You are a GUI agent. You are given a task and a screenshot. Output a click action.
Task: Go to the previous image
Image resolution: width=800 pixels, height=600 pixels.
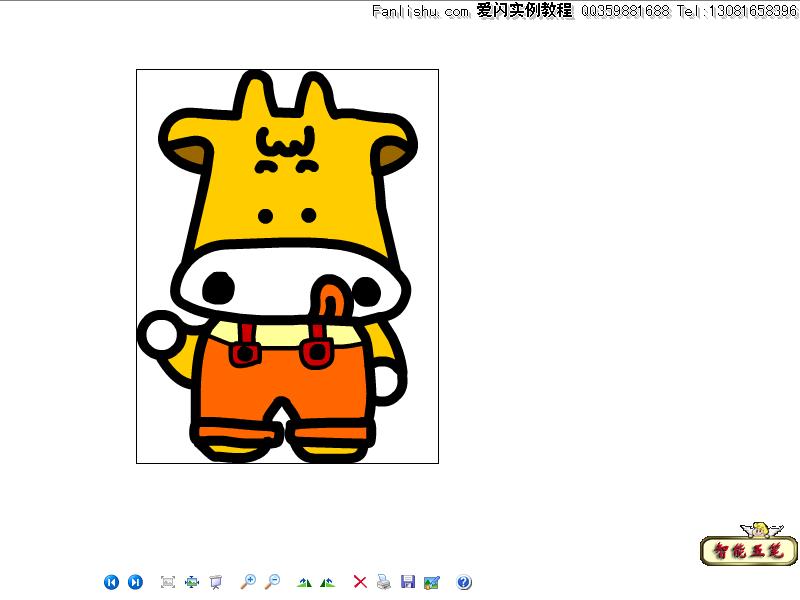[x=111, y=582]
